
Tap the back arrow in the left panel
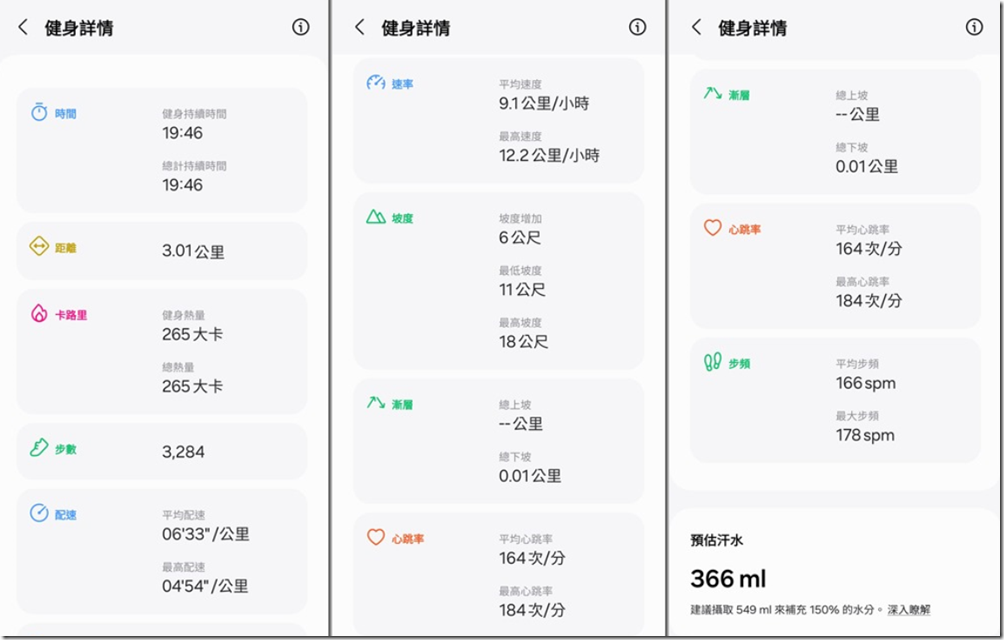click(23, 28)
